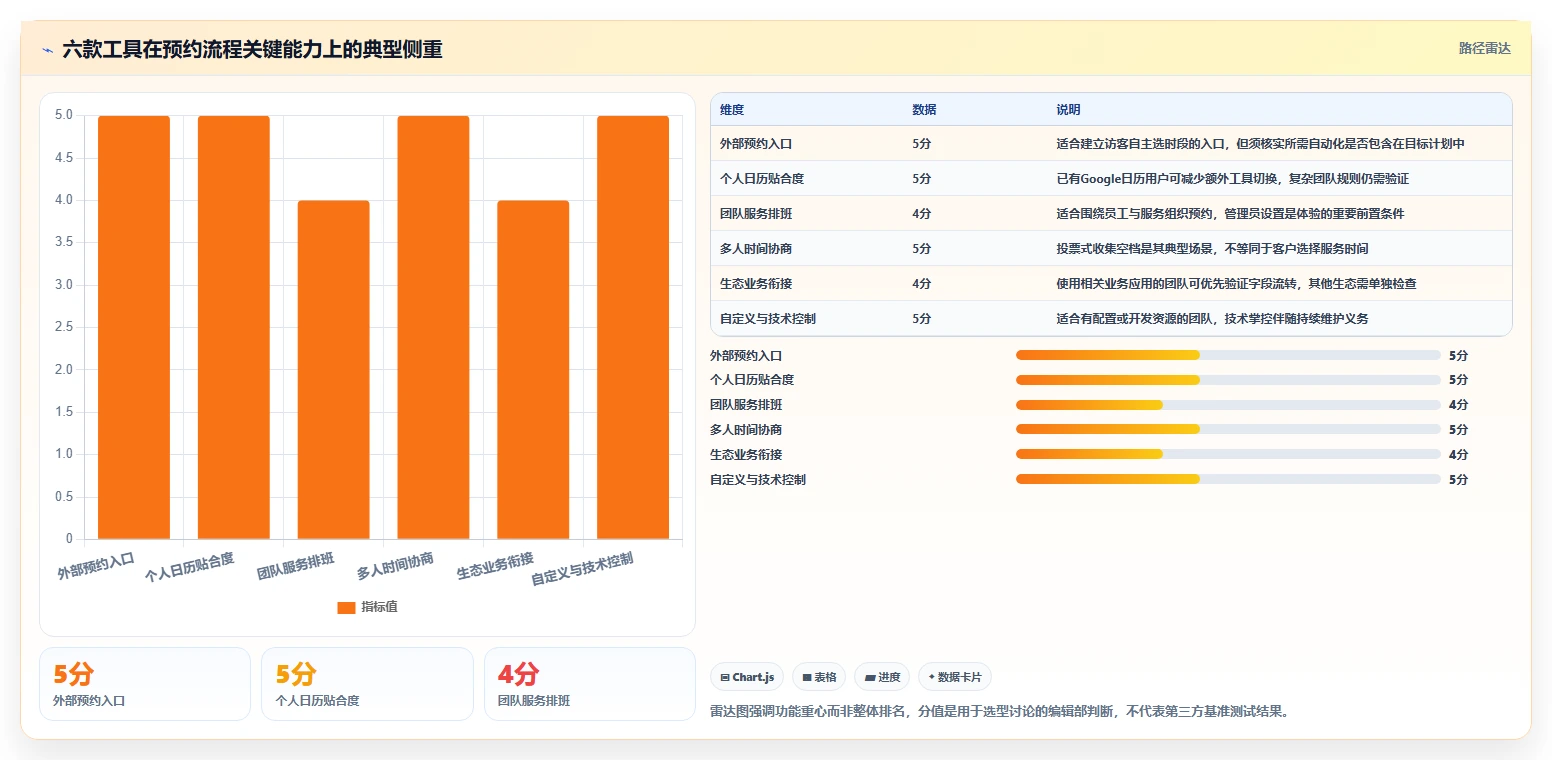Image resolution: width=1552 pixels, height=760 pixels.
Task: Click the 数据卡片 chip
Action: (x=955, y=677)
